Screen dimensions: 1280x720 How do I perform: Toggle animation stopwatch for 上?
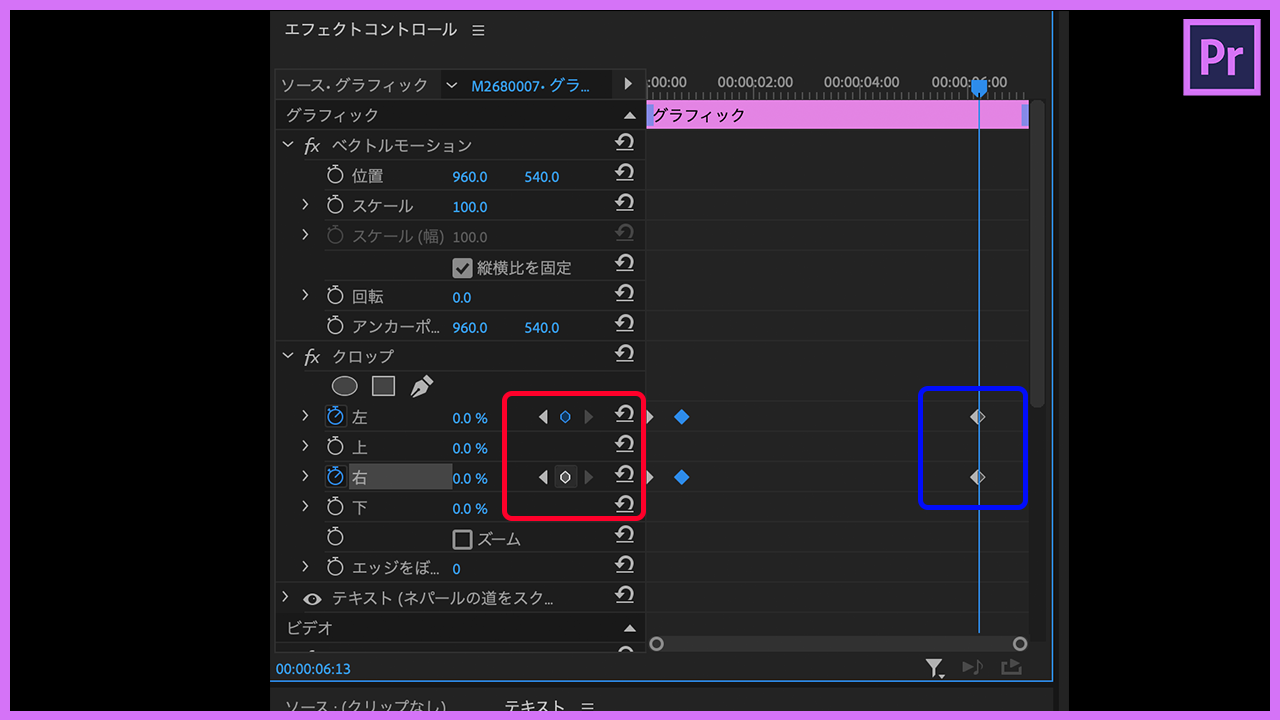[x=335, y=447]
